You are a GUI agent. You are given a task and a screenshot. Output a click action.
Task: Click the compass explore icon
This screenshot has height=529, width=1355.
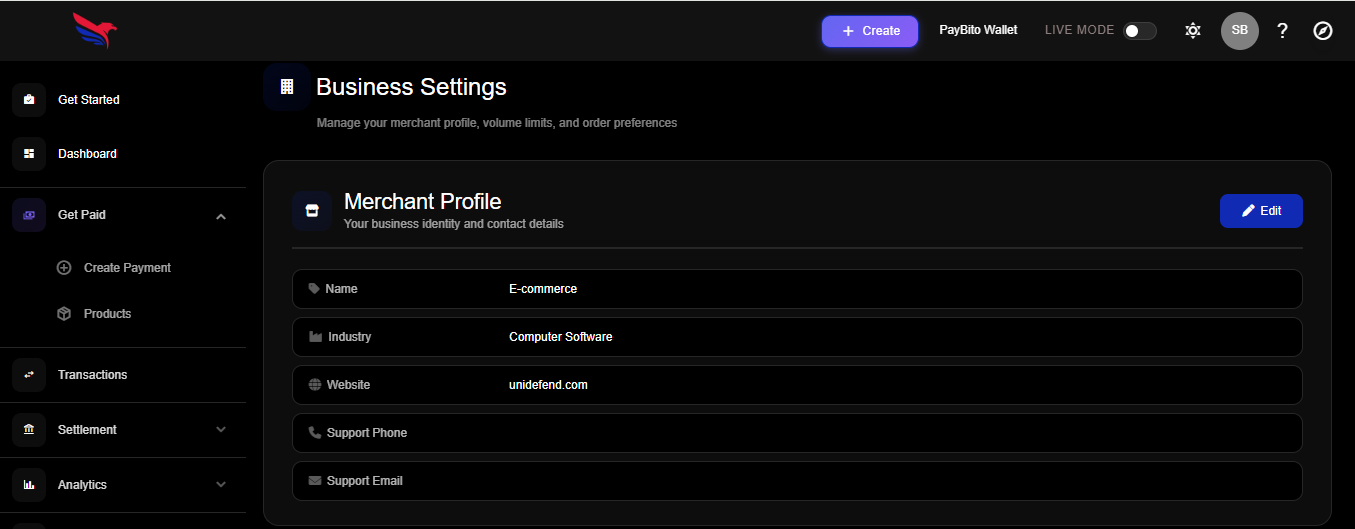[1323, 31]
